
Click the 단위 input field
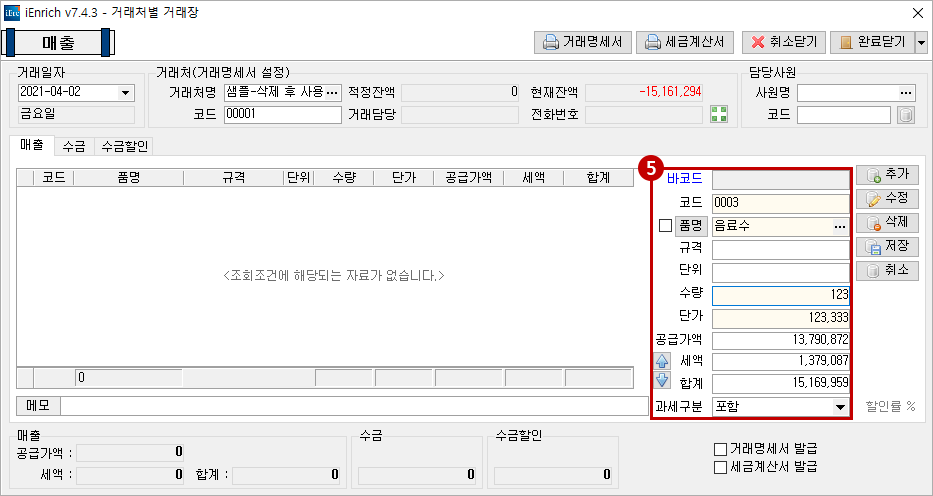(781, 272)
